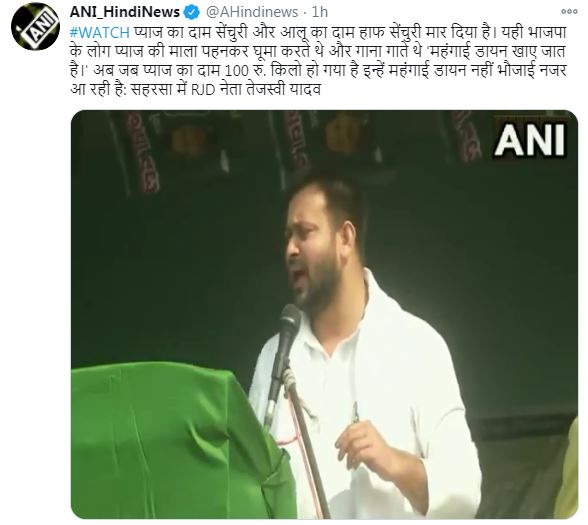This screenshot has height=525, width=588.
Task: Click the speaker in the white shirt
Action: [x=360, y=349]
